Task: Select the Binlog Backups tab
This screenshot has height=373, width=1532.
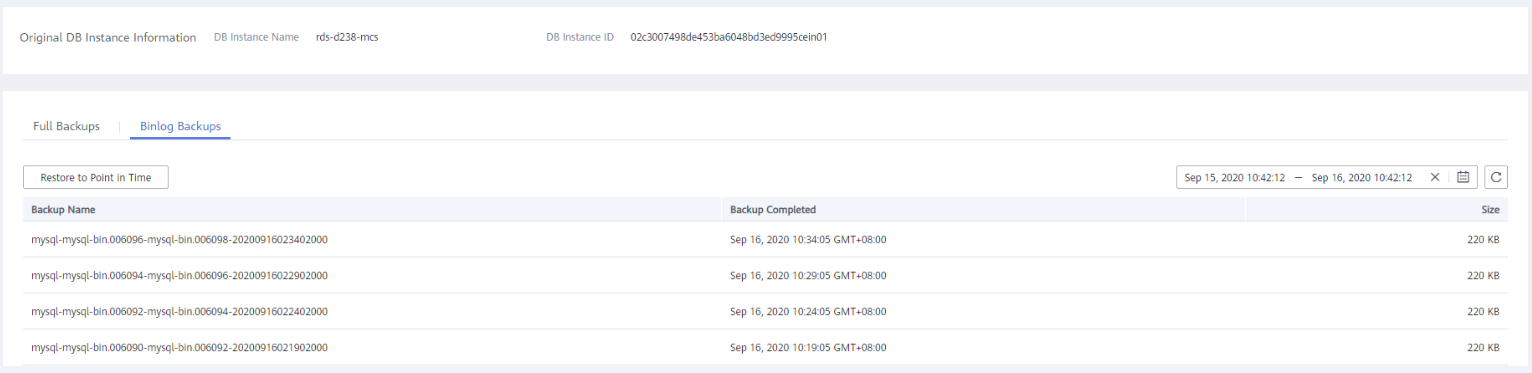Action: click(181, 126)
